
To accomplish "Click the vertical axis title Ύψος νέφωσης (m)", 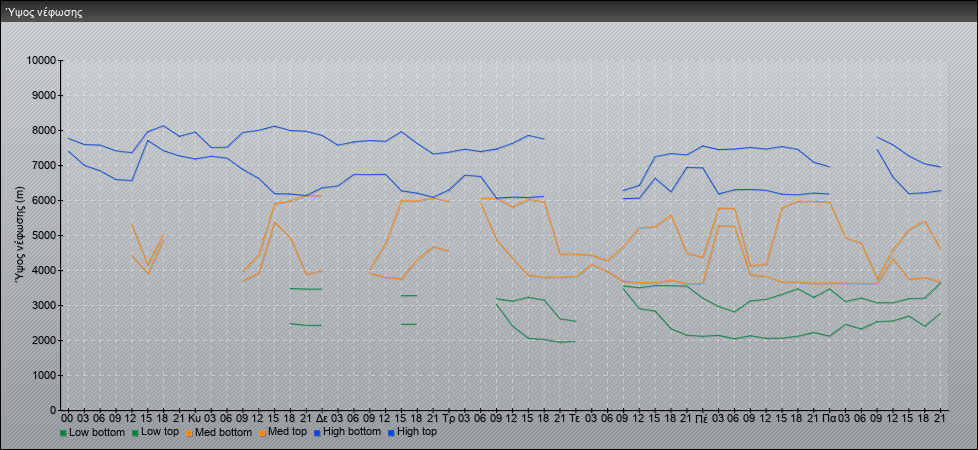I will (x=21, y=235).
